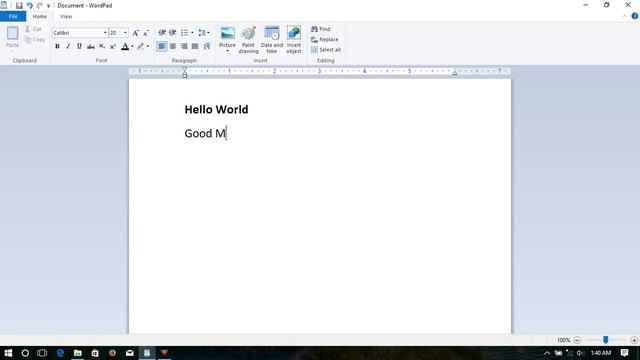Open the File menu
Image resolution: width=640 pixels, height=360 pixels.
coord(13,16)
